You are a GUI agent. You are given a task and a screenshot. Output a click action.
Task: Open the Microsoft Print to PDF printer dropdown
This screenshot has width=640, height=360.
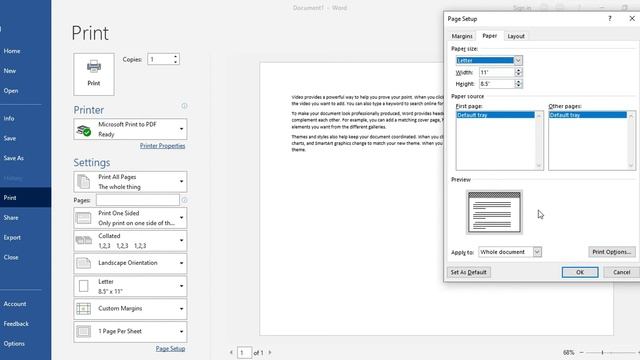[130, 129]
